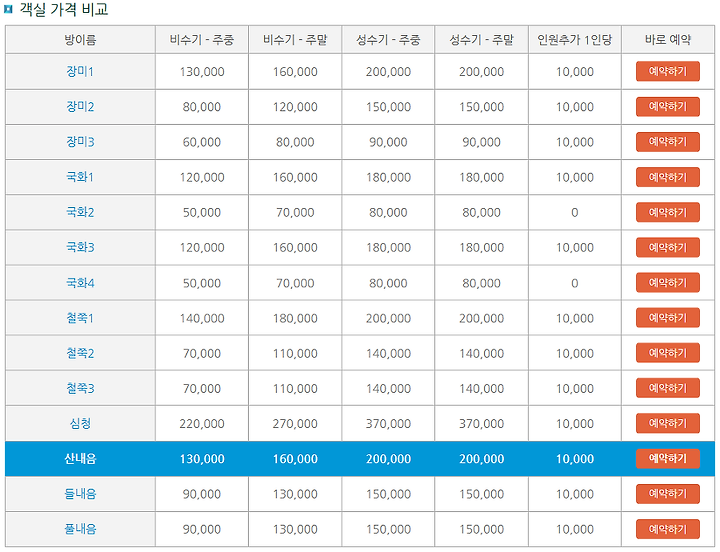Click the 방이름 column header
Screen dimensions: 720x552
[80, 40]
